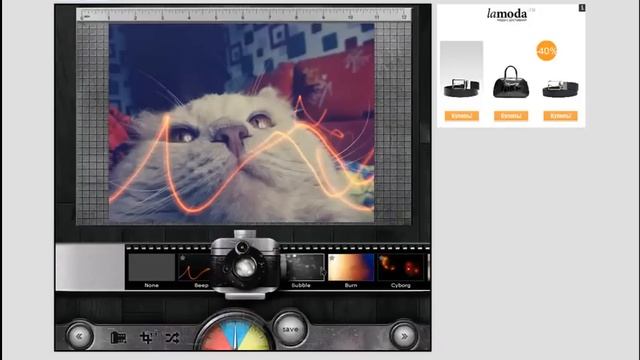Select the crop tool icon
Screen dimensions: 640x360
146,338
